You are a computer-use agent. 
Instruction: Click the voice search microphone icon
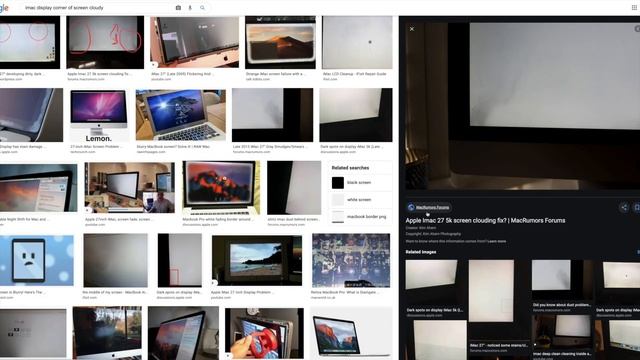point(190,8)
